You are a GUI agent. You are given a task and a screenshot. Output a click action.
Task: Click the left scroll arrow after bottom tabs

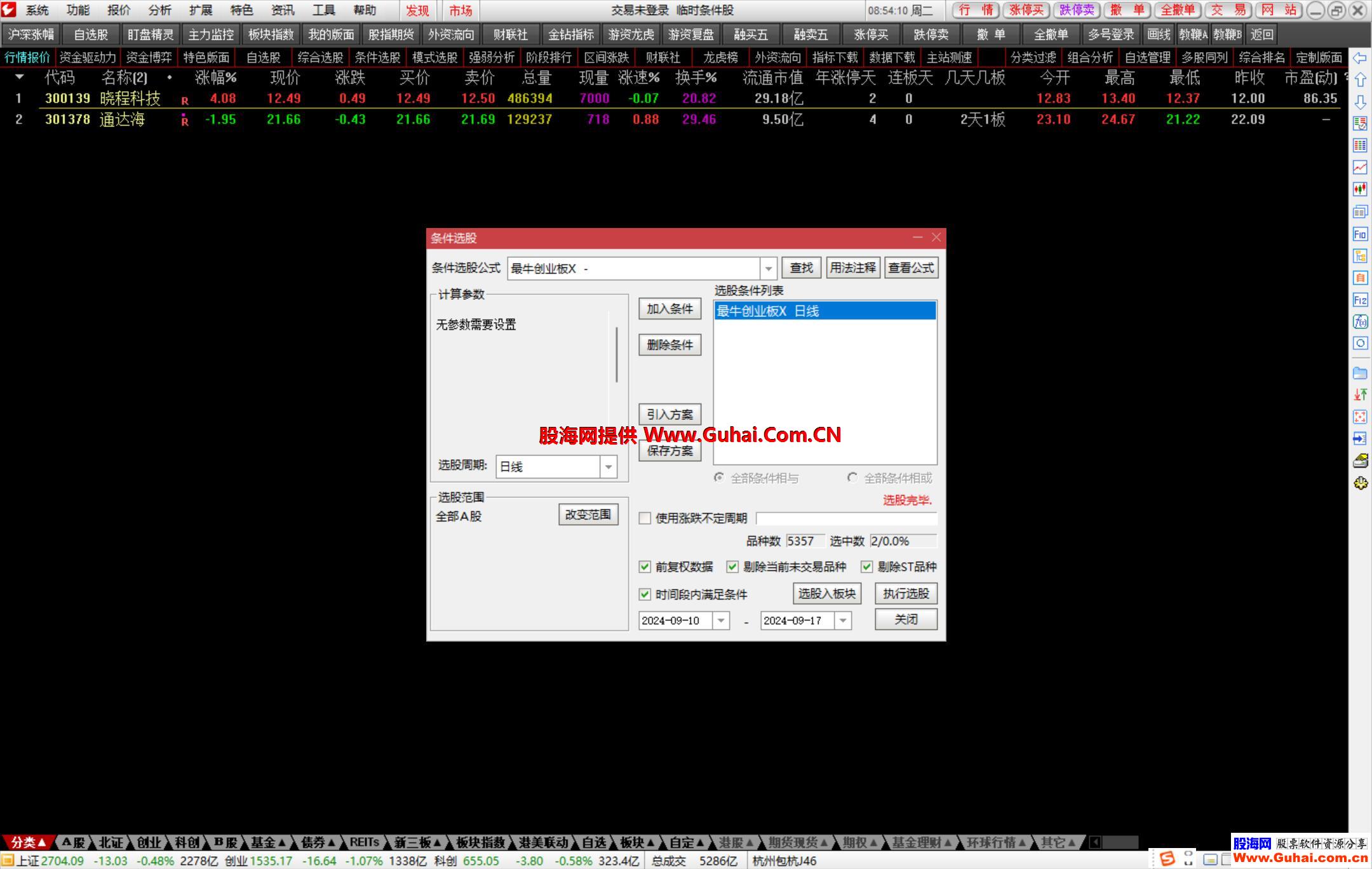click(x=1095, y=842)
